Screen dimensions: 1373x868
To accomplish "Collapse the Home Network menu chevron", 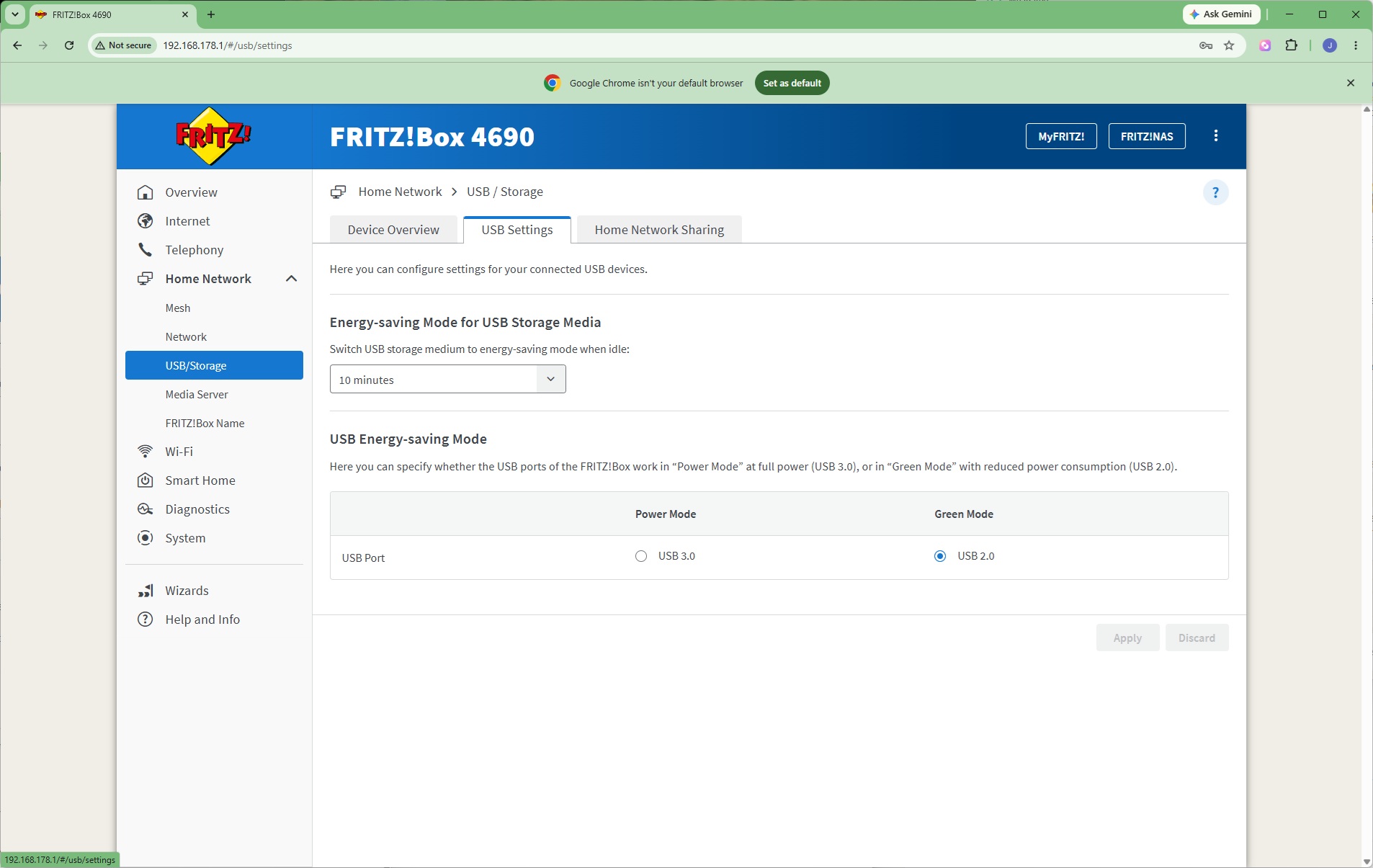I will [292, 279].
